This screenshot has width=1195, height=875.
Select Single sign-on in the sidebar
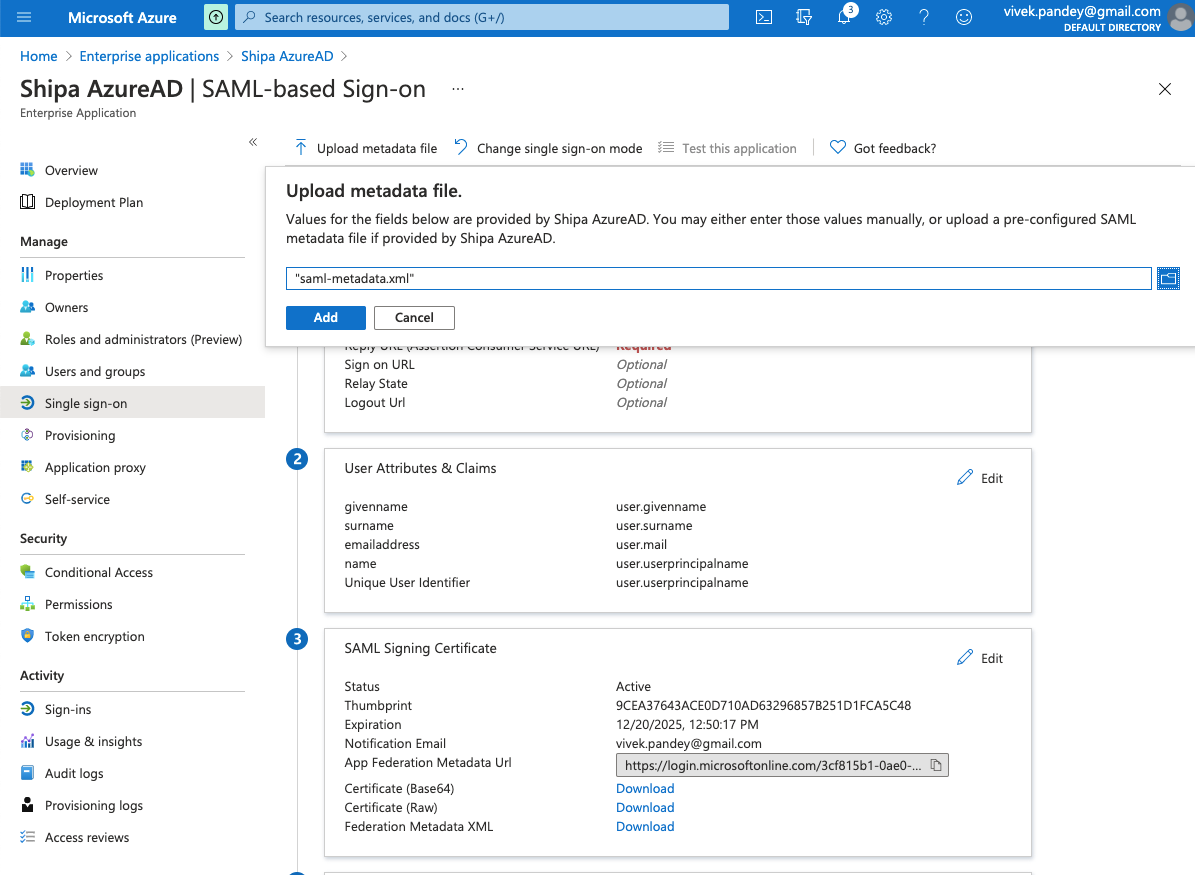[133, 402]
